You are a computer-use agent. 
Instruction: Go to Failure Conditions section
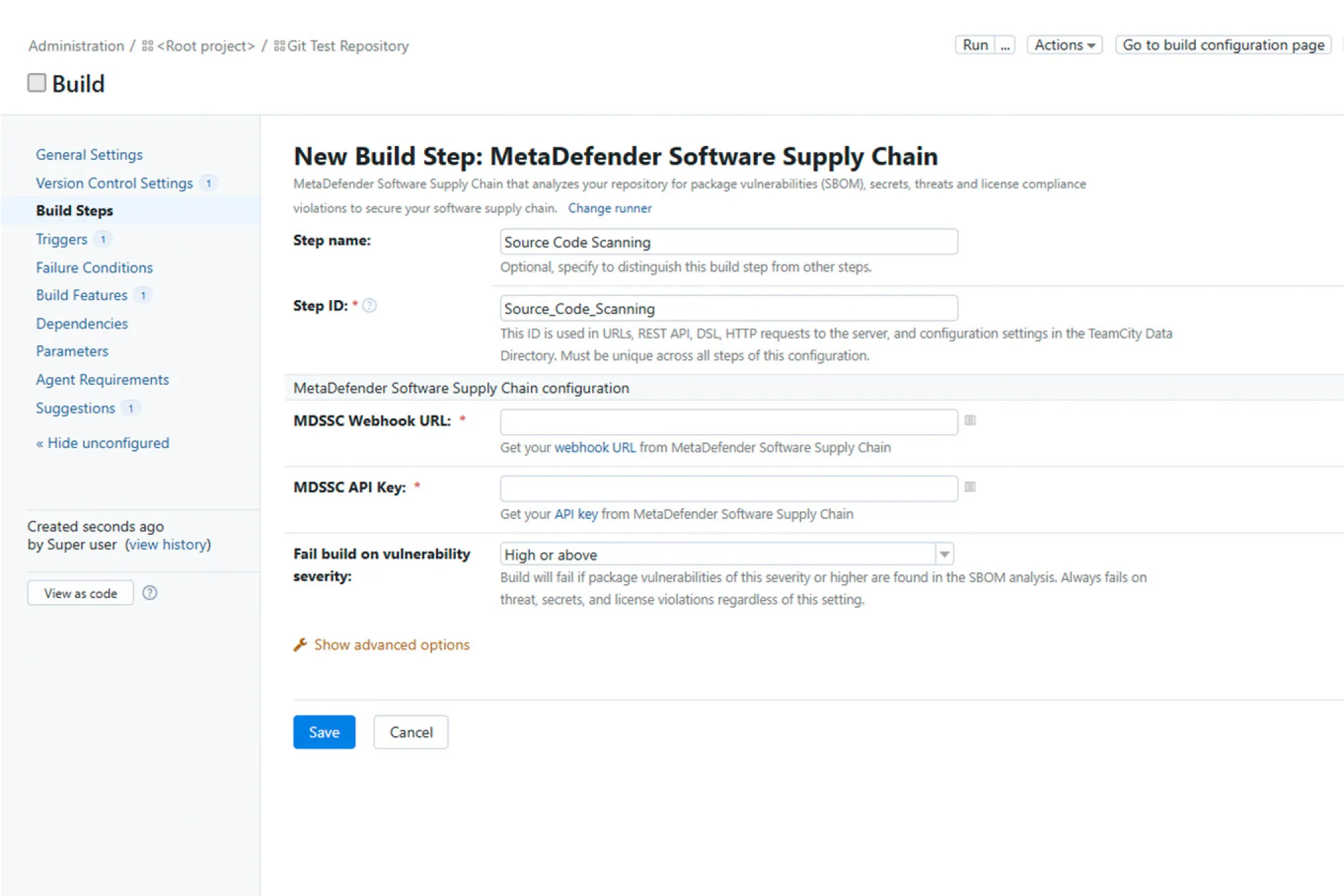coord(94,268)
